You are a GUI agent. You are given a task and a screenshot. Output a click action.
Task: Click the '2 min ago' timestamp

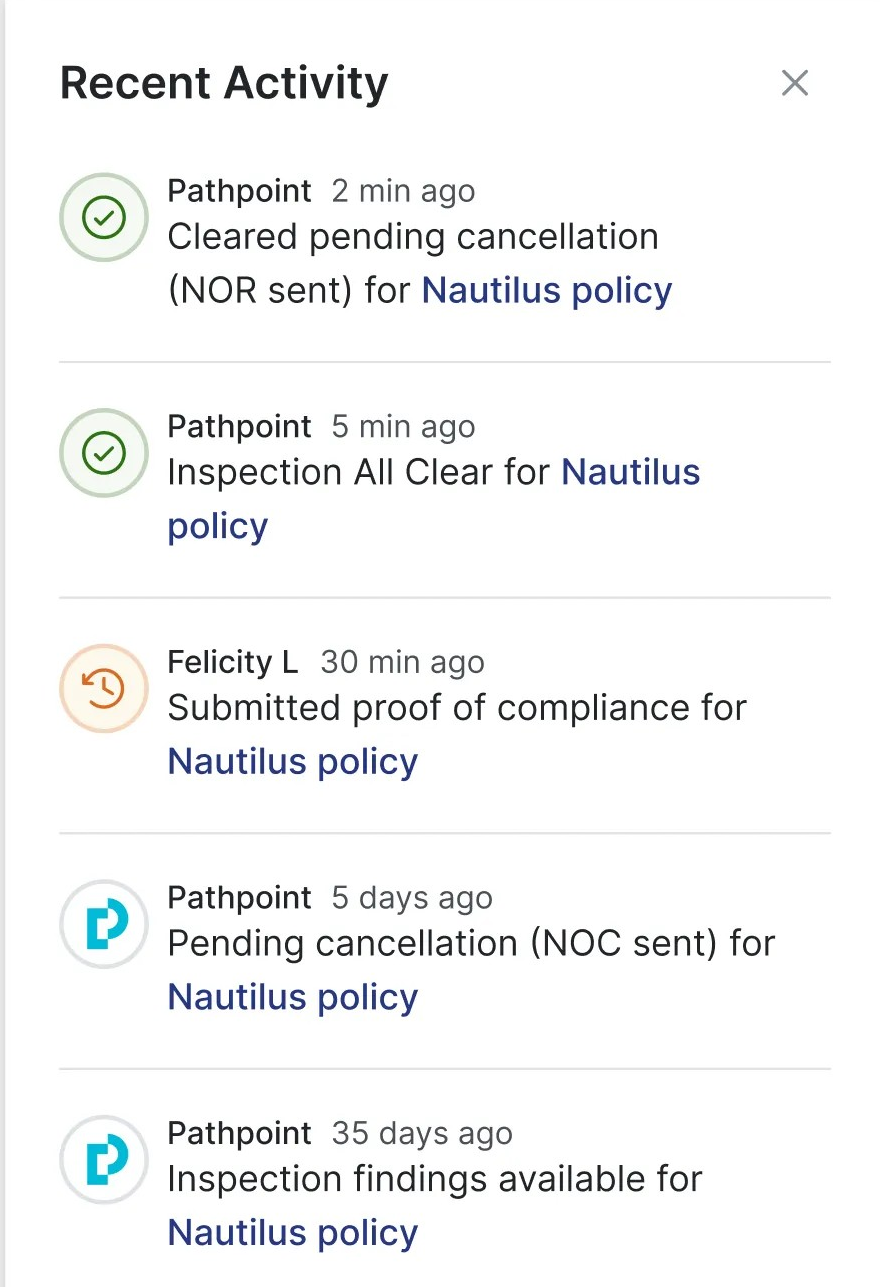[403, 191]
